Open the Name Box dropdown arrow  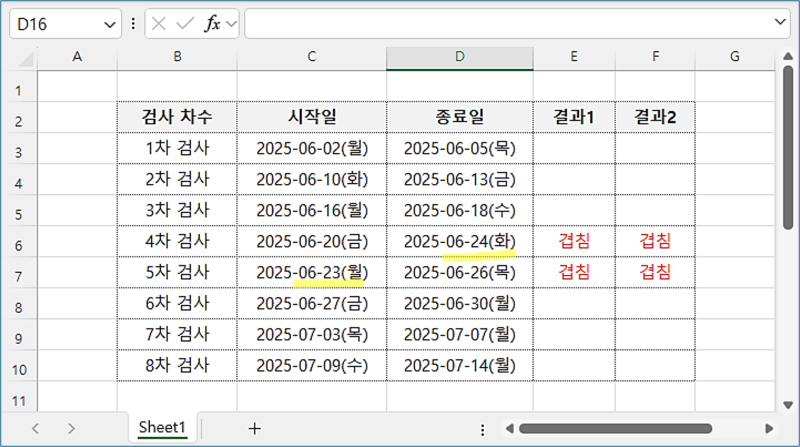[x=111, y=23]
